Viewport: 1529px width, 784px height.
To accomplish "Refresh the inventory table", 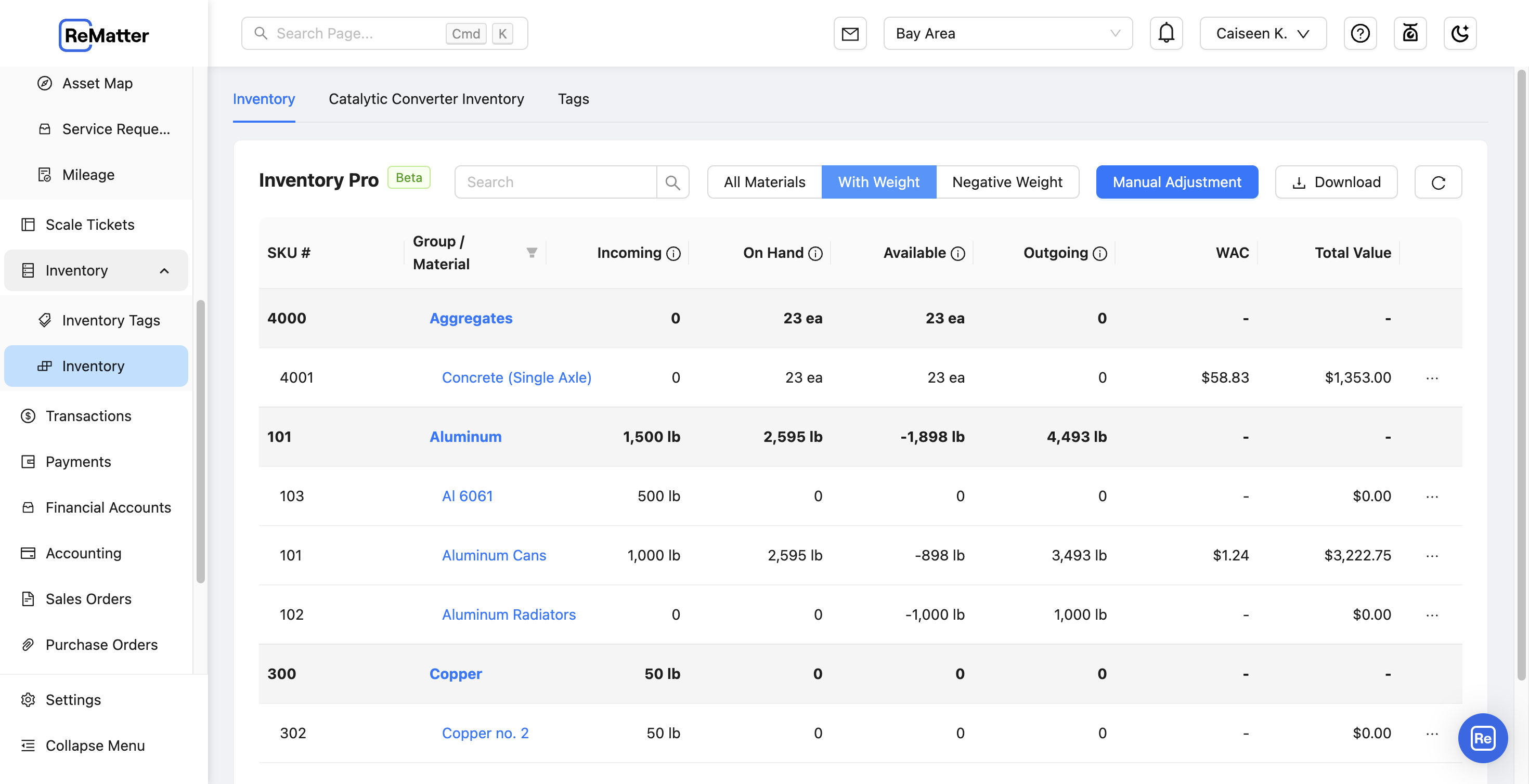I will 1437,182.
